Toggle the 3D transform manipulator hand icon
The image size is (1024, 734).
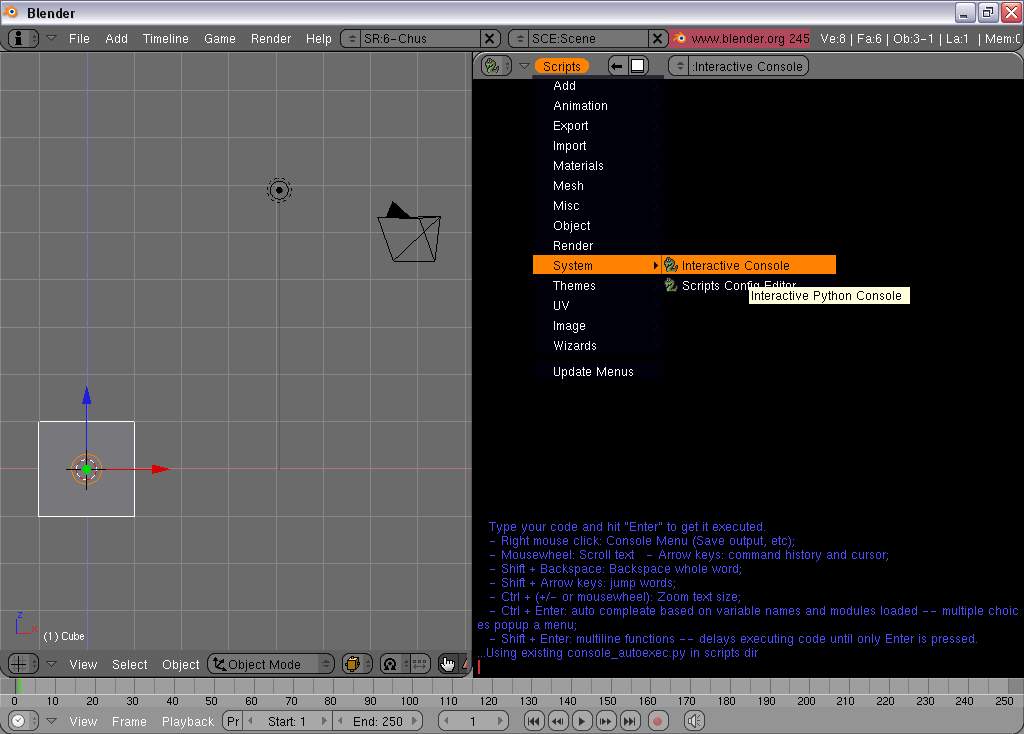coord(447,664)
